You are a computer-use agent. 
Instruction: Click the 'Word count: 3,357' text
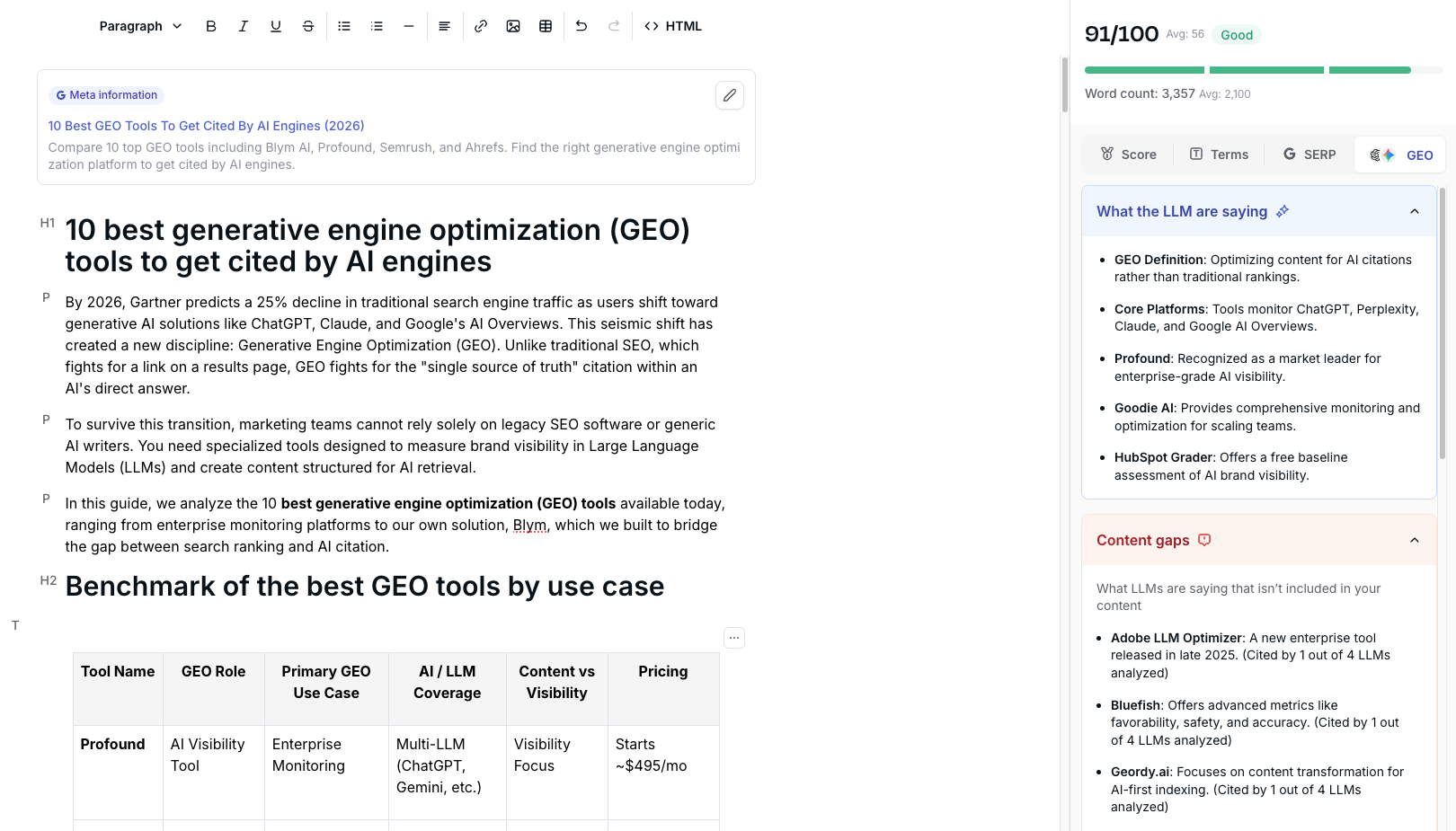click(x=1140, y=93)
